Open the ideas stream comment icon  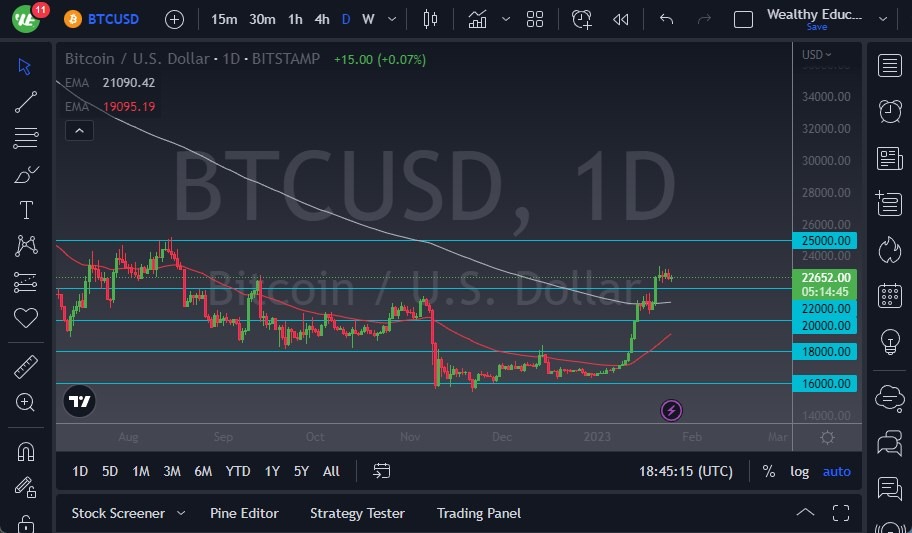click(889, 489)
